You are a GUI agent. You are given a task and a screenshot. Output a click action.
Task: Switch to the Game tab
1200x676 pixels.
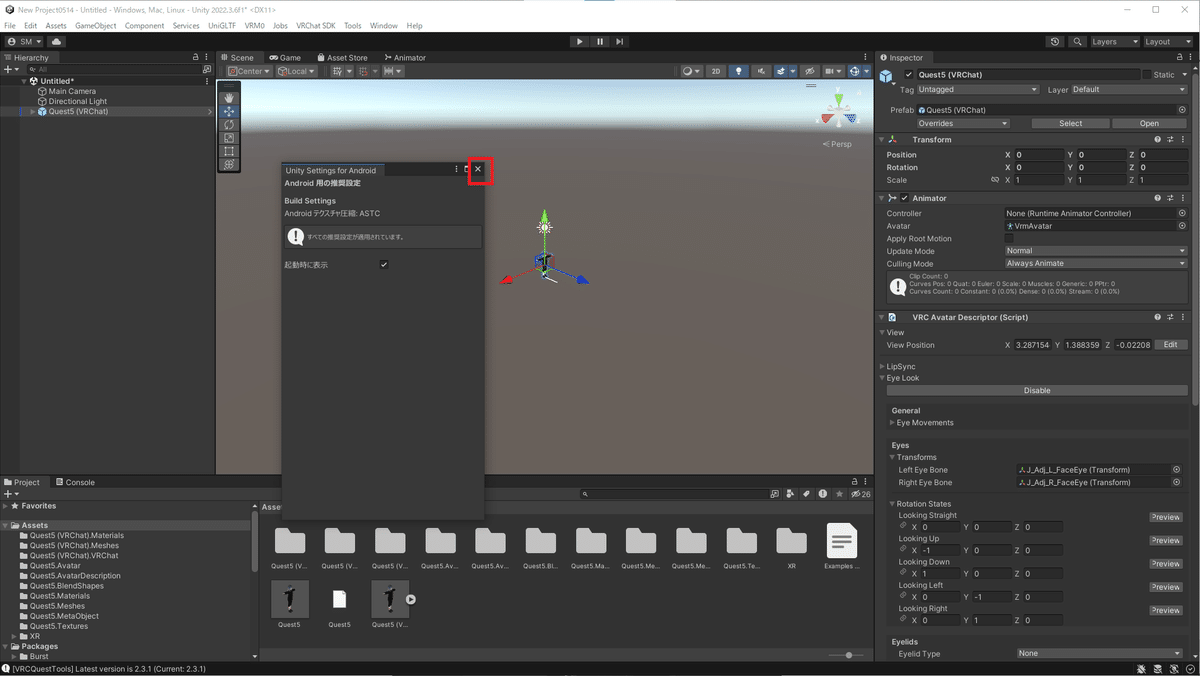click(x=285, y=57)
